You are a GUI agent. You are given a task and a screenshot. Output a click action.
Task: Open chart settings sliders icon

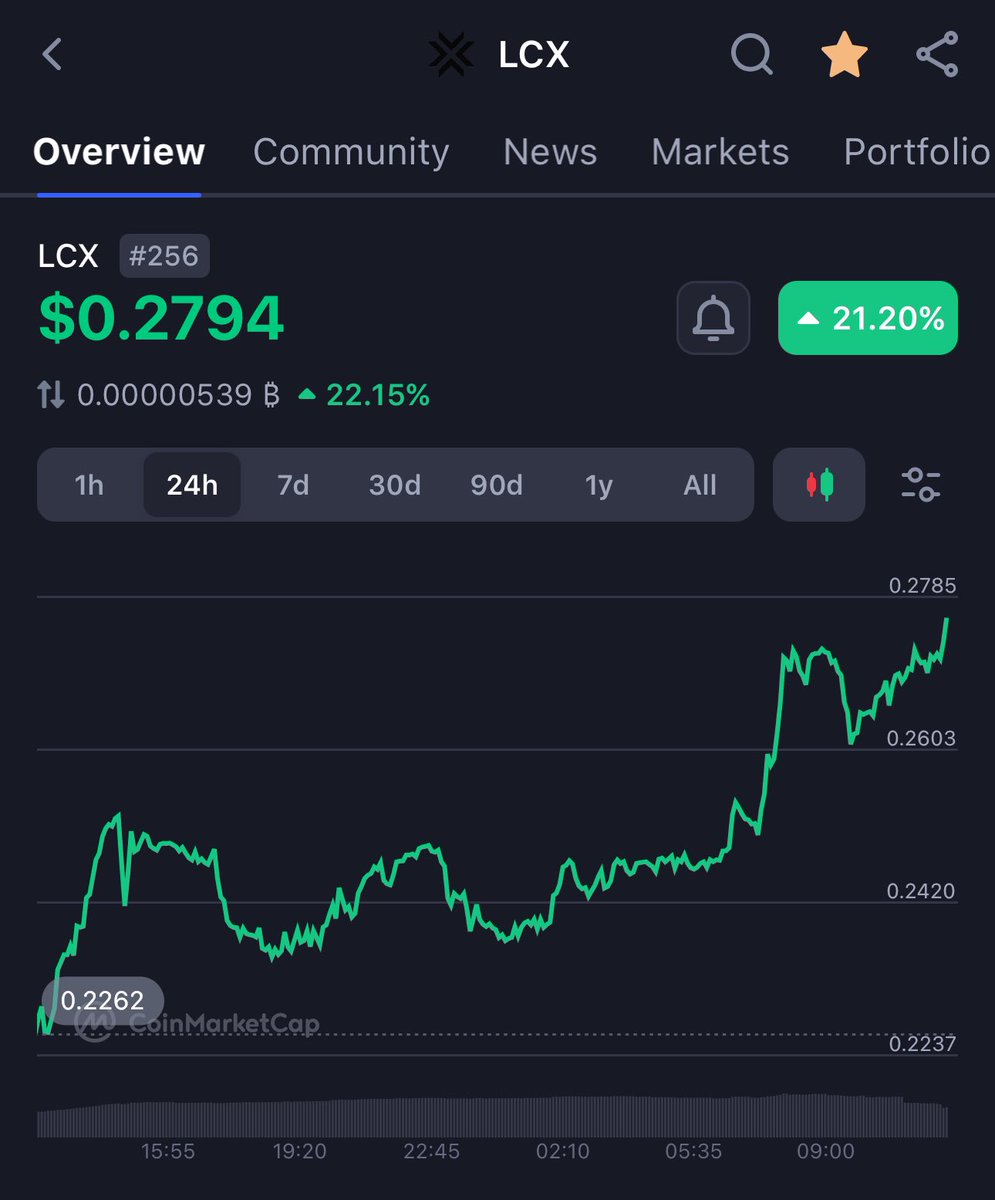tap(919, 485)
